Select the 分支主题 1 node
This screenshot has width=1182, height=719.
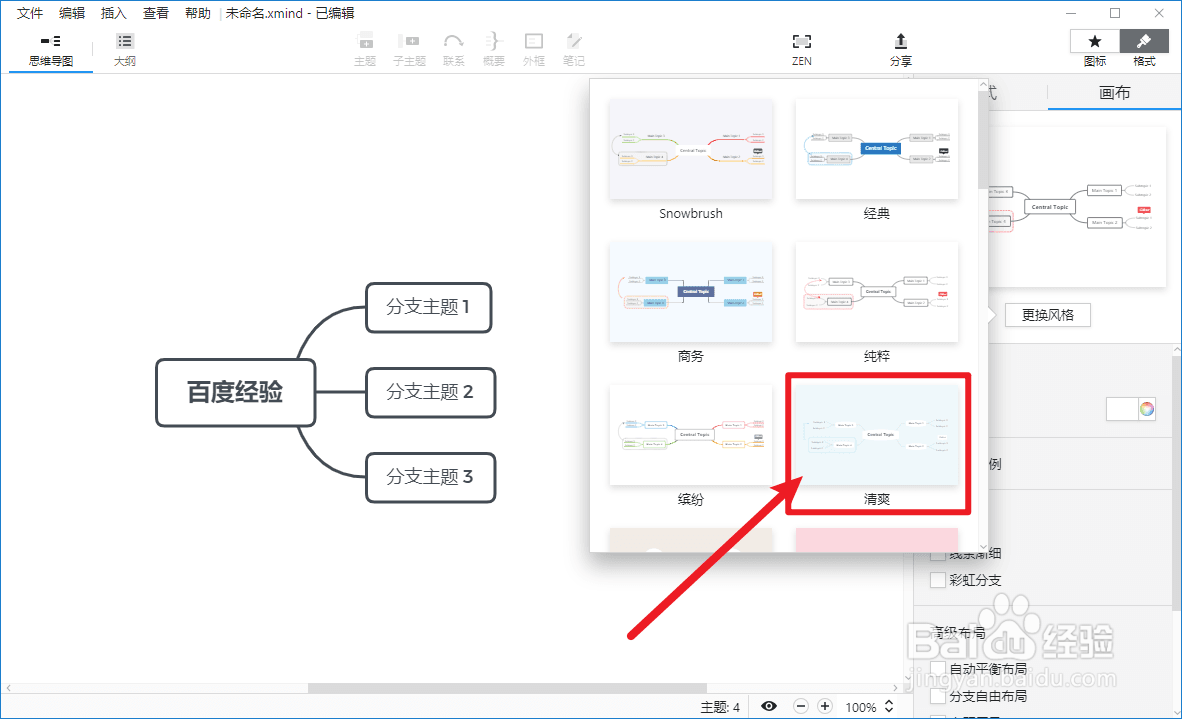pos(428,307)
